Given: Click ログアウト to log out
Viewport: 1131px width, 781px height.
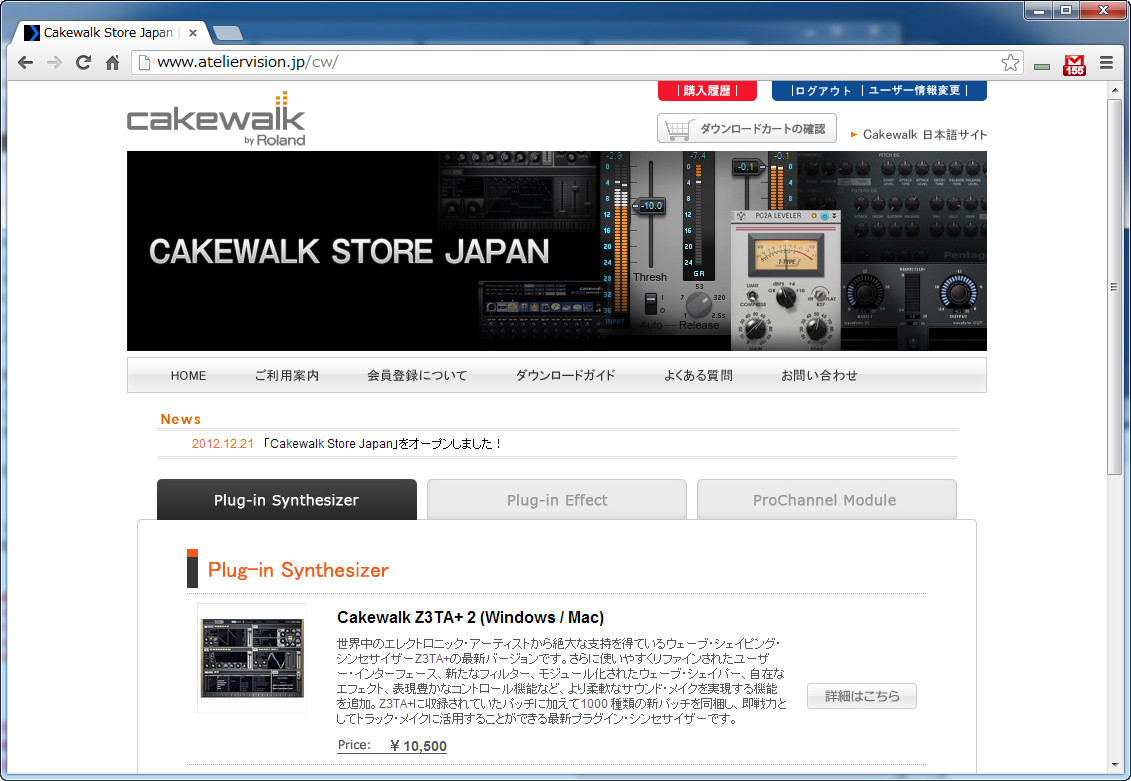Looking at the screenshot, I should tap(822, 91).
